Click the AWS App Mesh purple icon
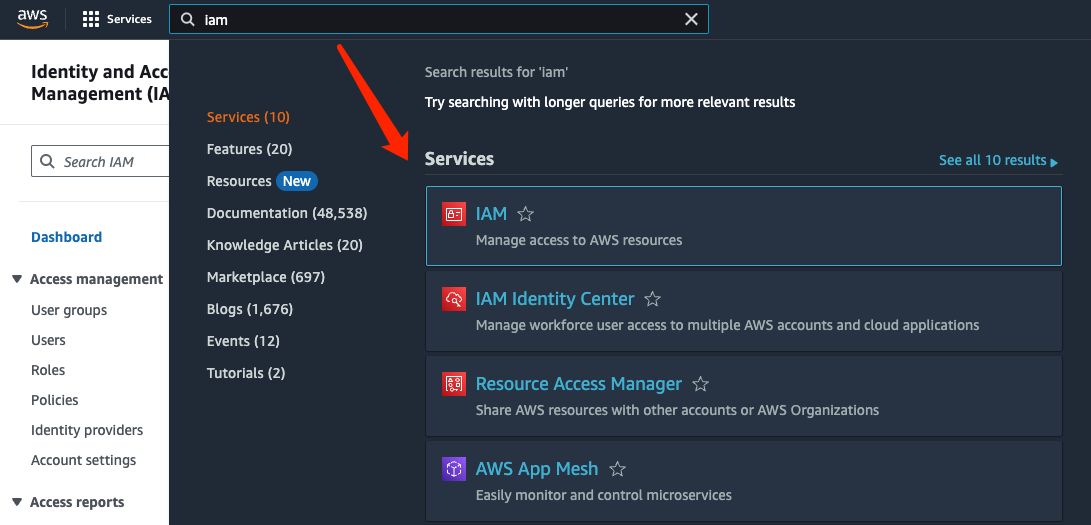 tap(454, 469)
